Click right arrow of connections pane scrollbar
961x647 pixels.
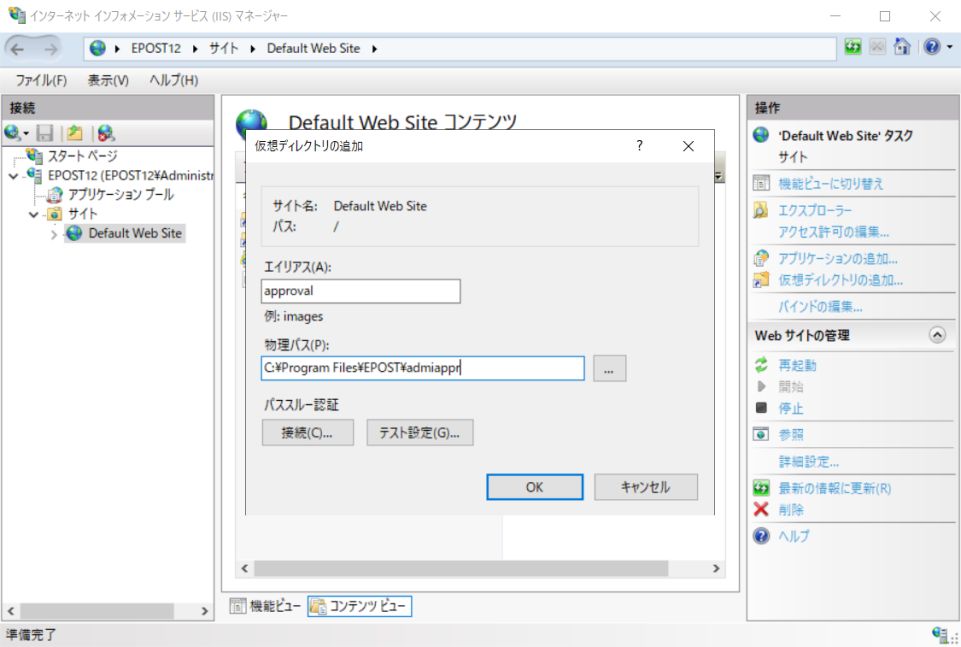pos(205,611)
